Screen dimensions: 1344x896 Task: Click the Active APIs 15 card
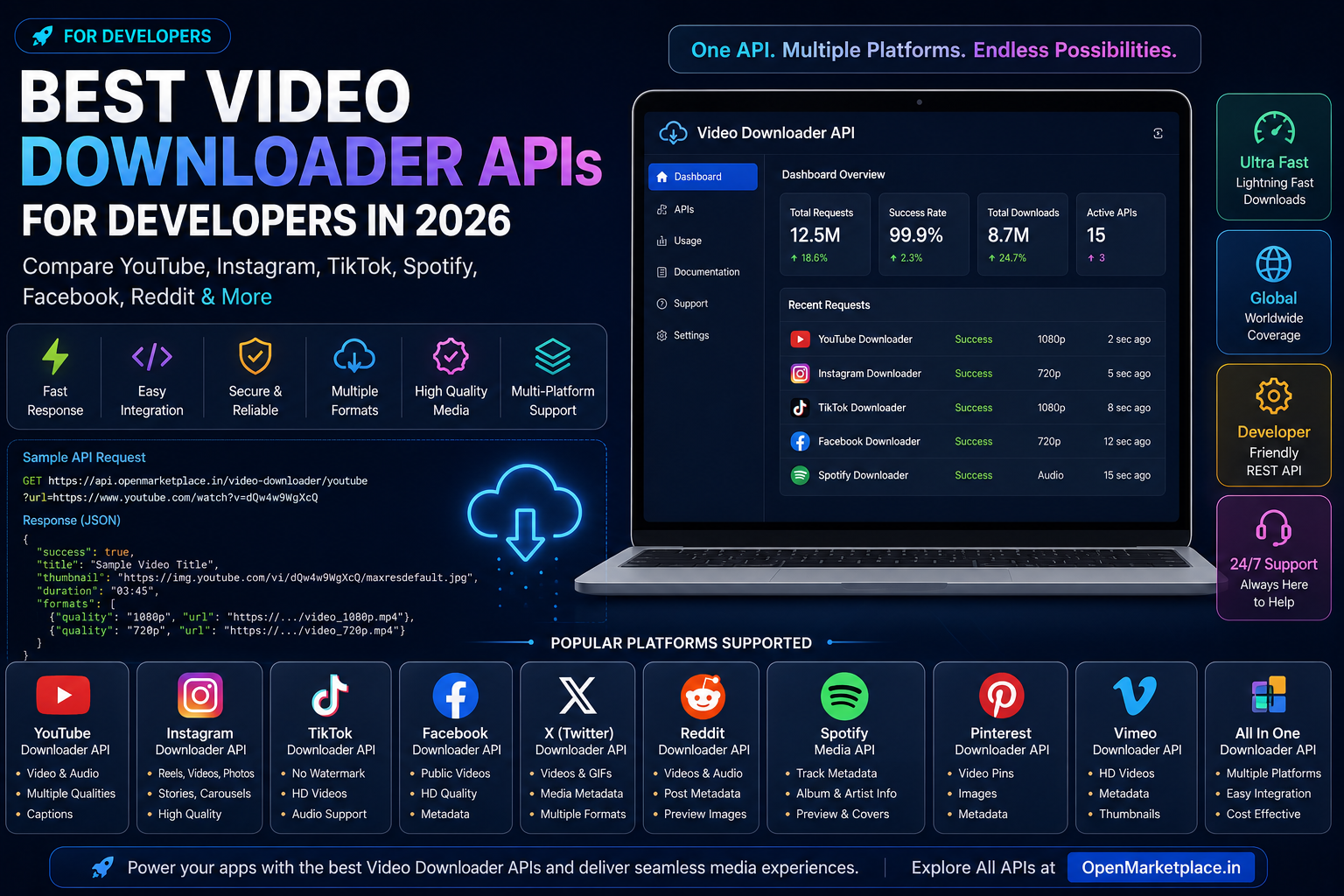click(1121, 234)
